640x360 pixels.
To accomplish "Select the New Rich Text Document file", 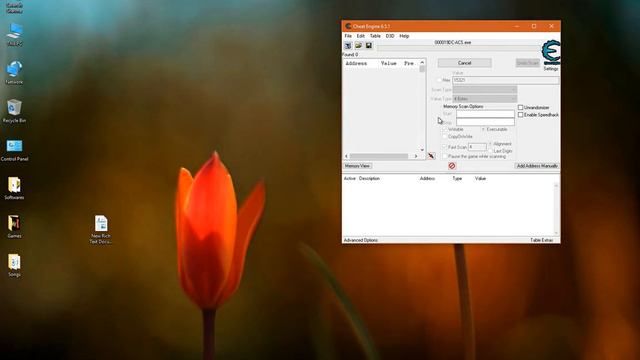I will 101,229.
